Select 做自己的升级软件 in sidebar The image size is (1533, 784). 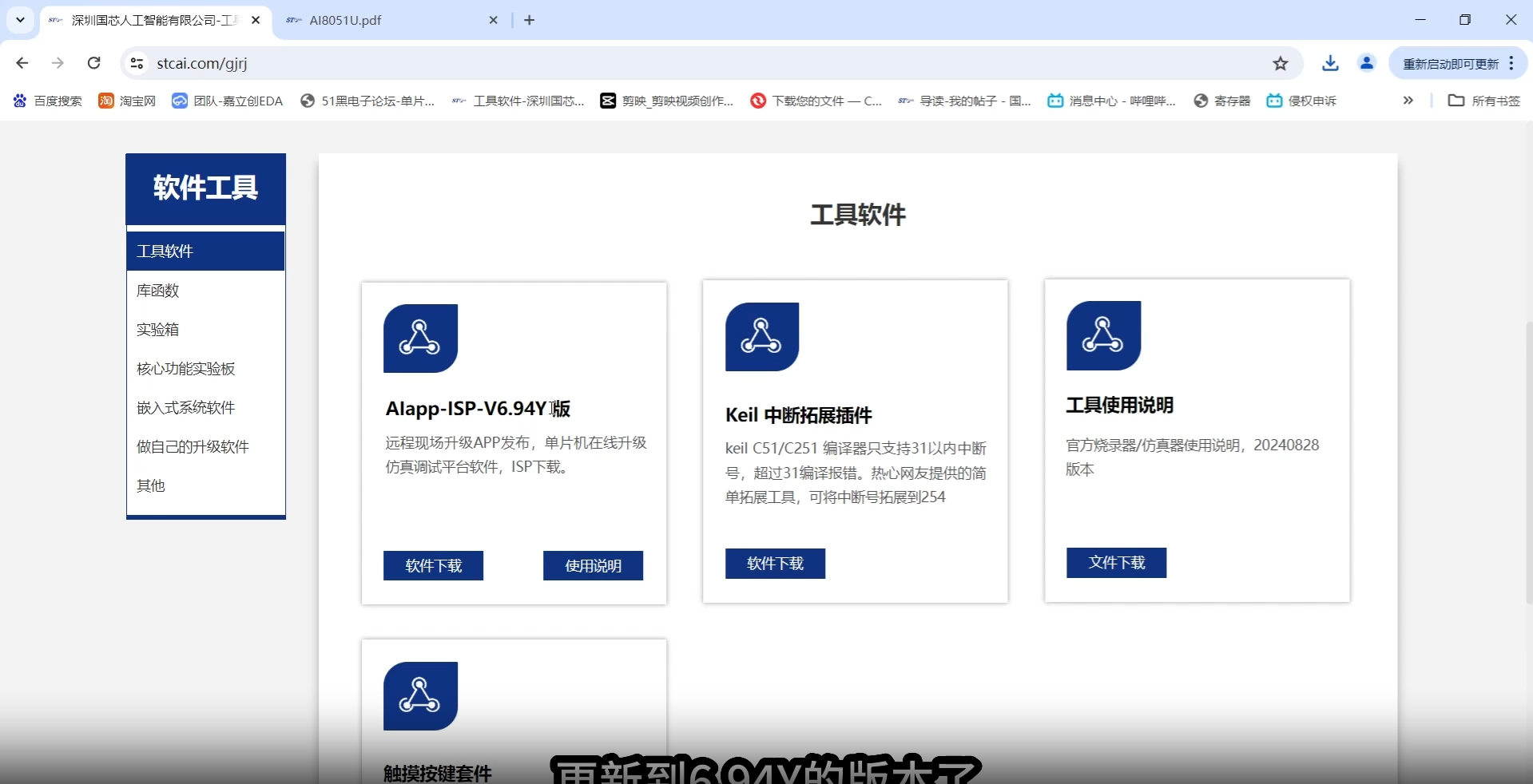coord(205,447)
